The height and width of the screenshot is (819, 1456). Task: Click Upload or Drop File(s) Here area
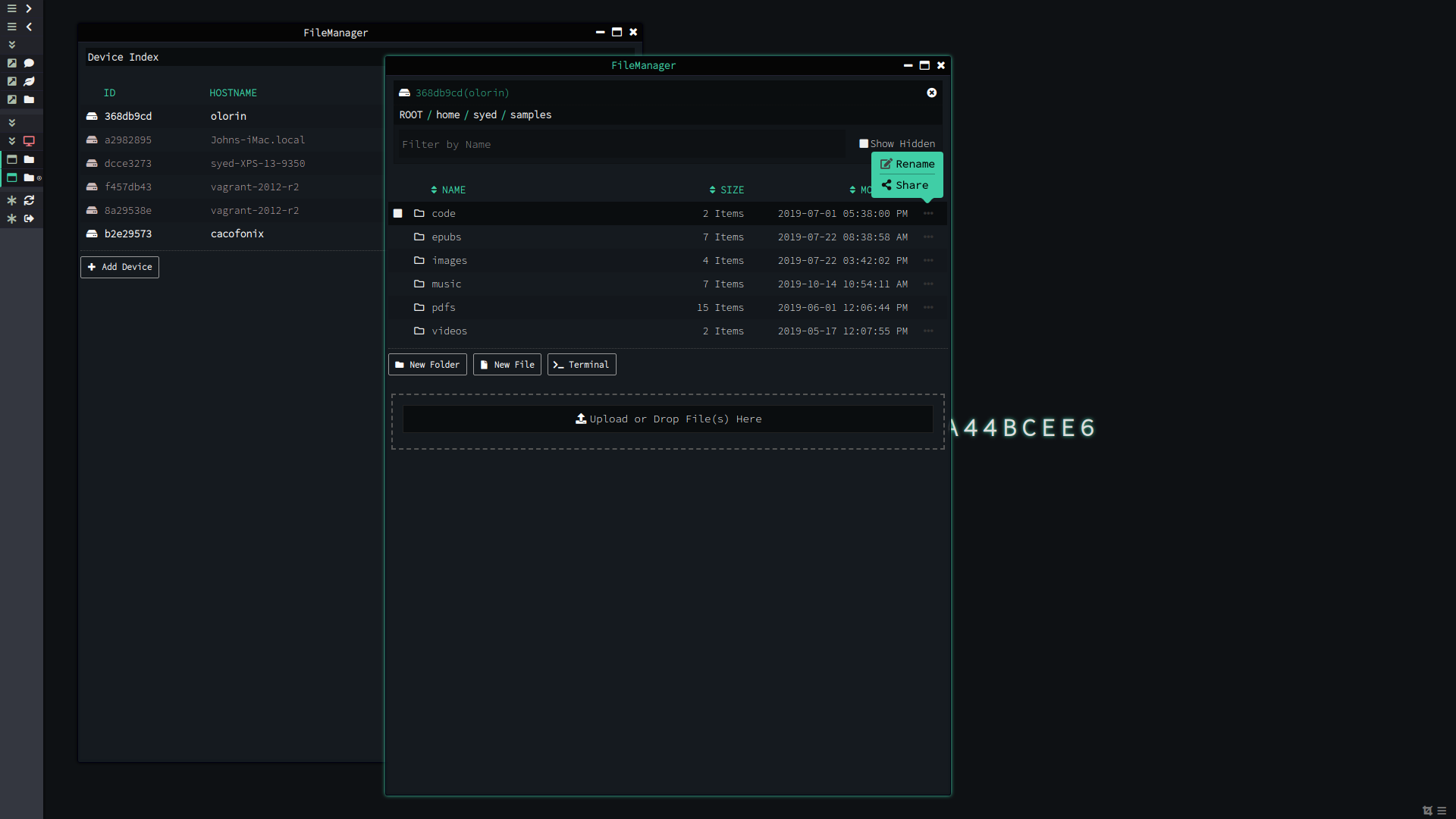[667, 419]
